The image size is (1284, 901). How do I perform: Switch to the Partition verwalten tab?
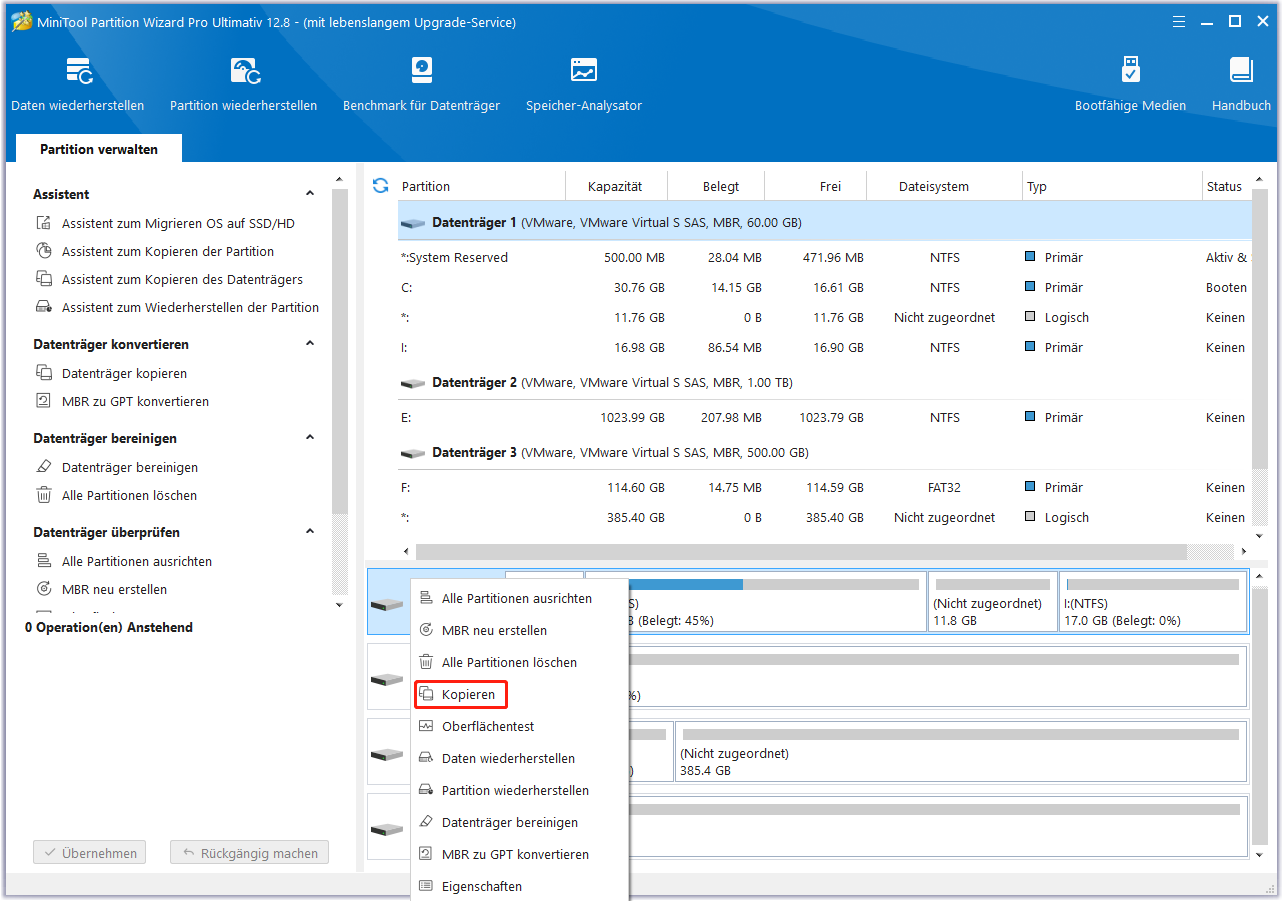[99, 149]
